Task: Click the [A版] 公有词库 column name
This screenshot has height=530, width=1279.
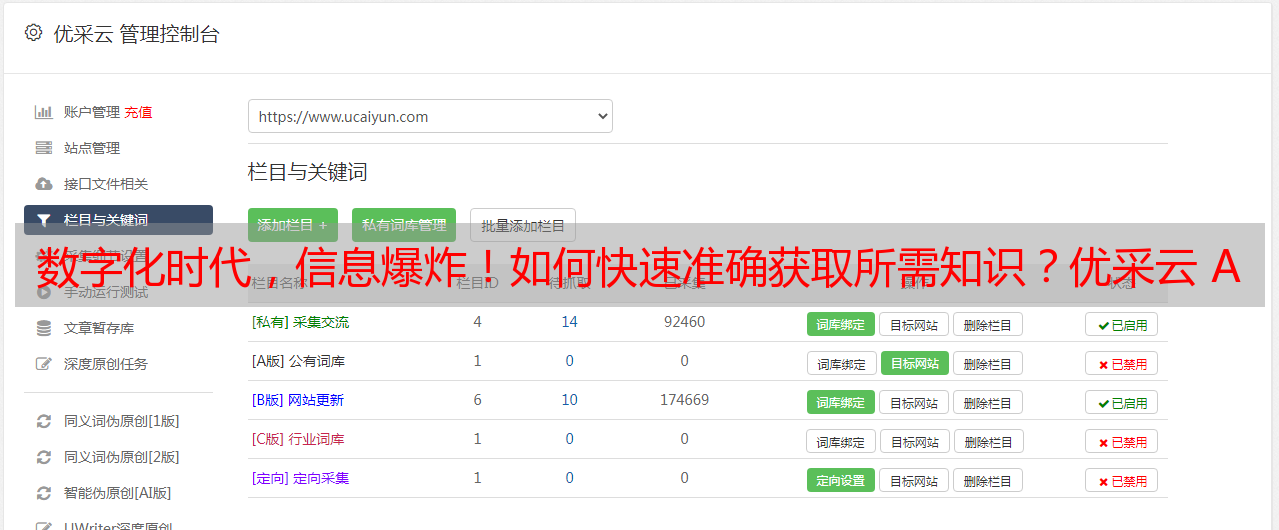Action: click(298, 361)
